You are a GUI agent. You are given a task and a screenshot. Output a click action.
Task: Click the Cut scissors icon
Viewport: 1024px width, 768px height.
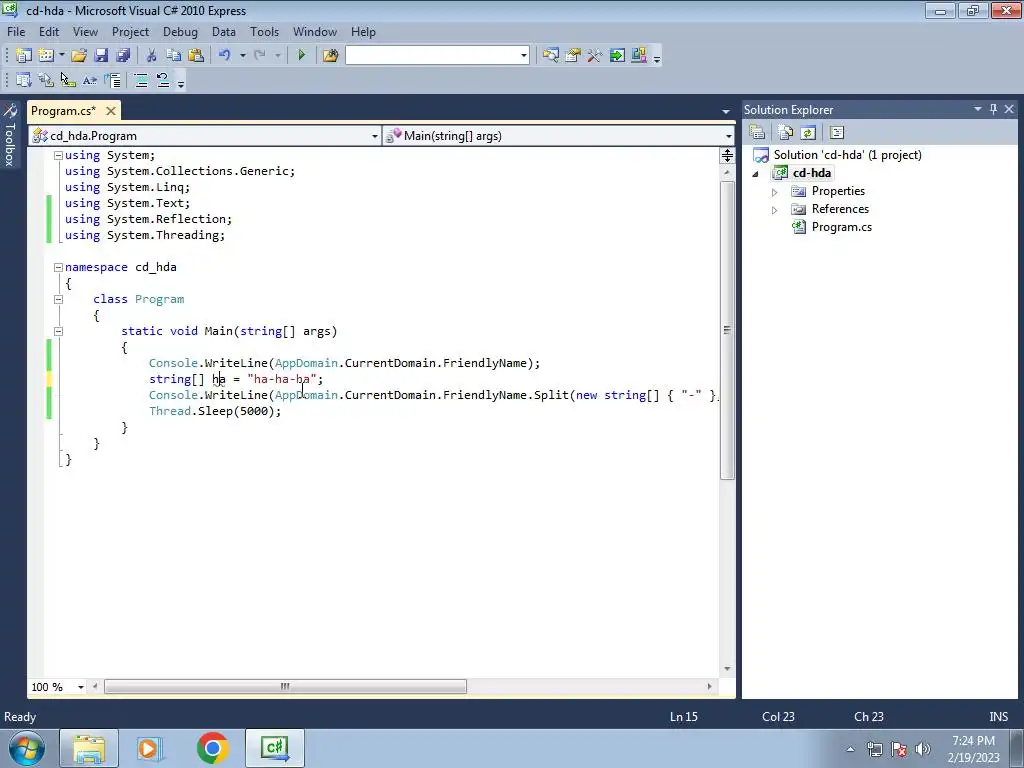(152, 56)
